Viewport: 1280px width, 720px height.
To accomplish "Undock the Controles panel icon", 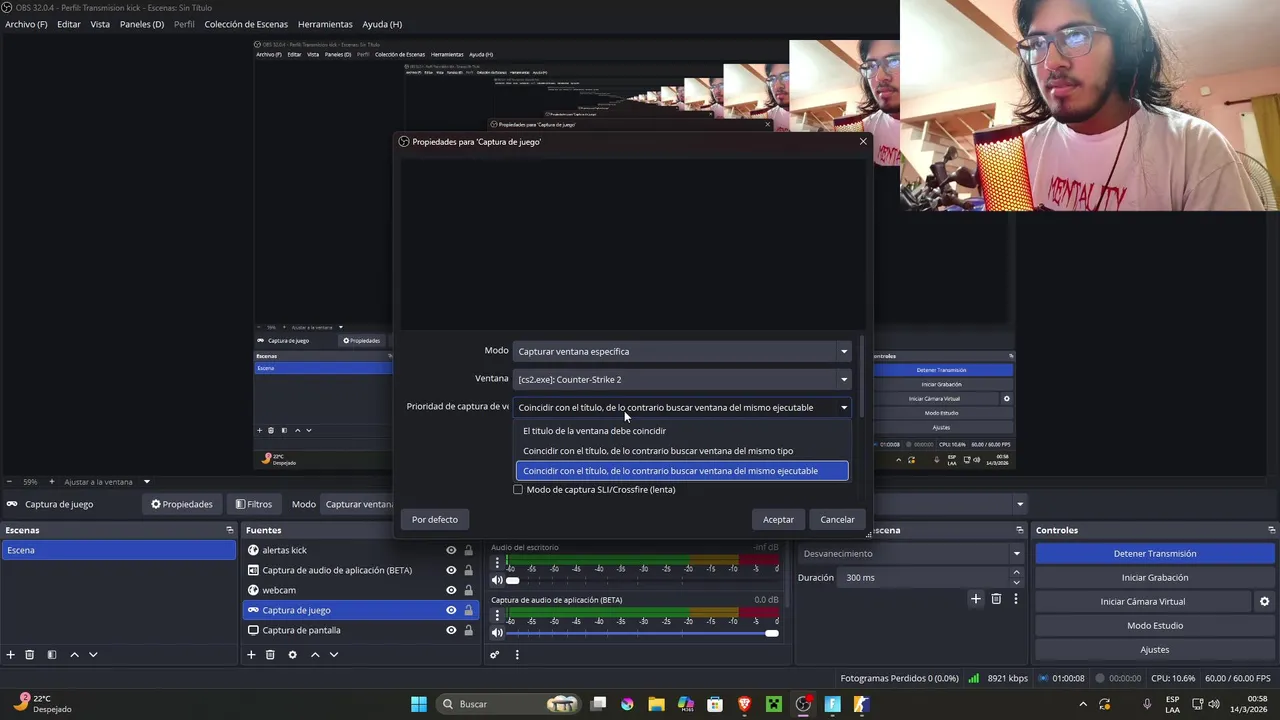I will point(1271,530).
